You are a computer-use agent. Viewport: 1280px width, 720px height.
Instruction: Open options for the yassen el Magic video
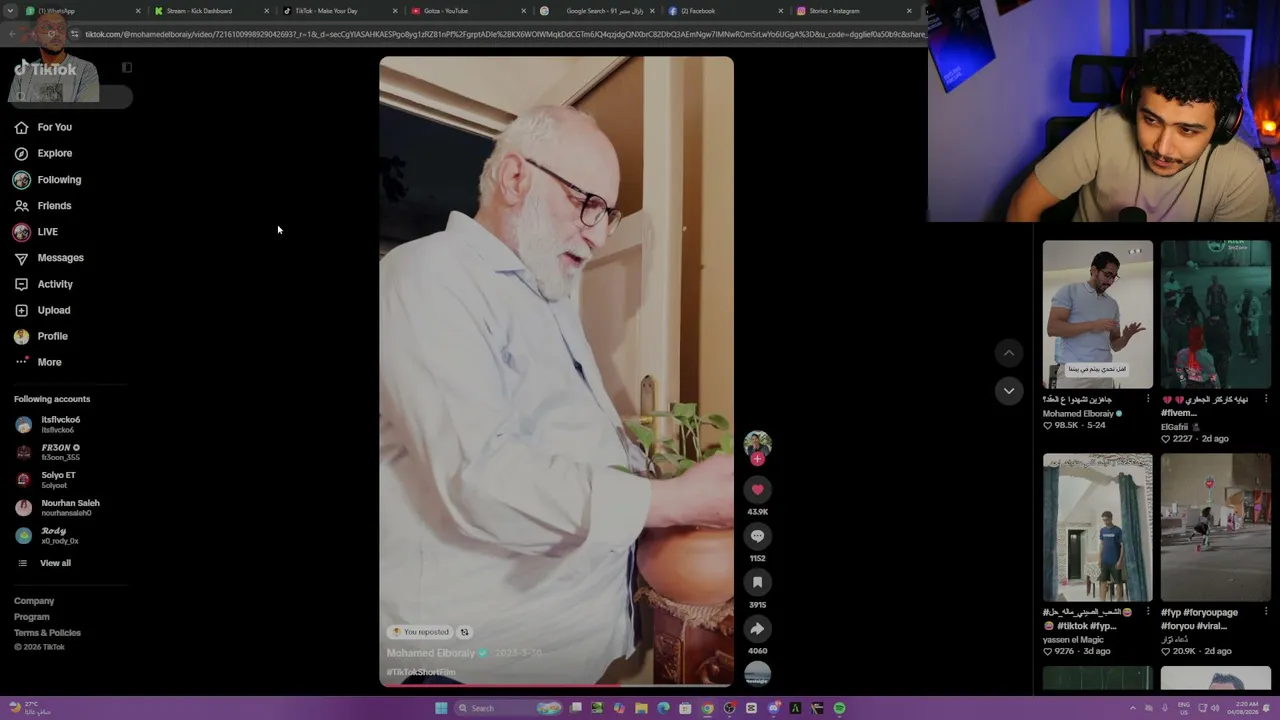1147,612
